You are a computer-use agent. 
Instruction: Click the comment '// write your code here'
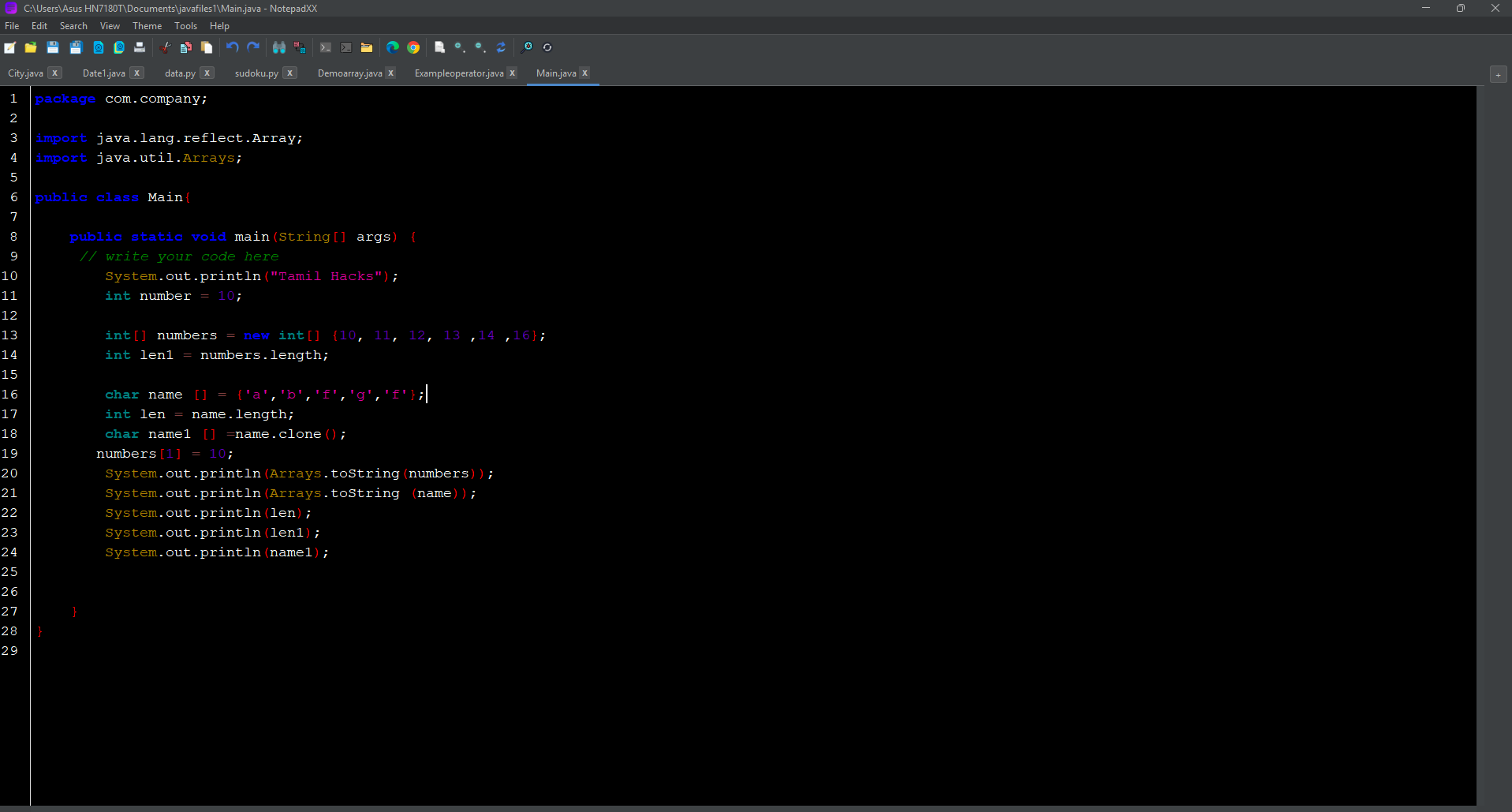[179, 256]
